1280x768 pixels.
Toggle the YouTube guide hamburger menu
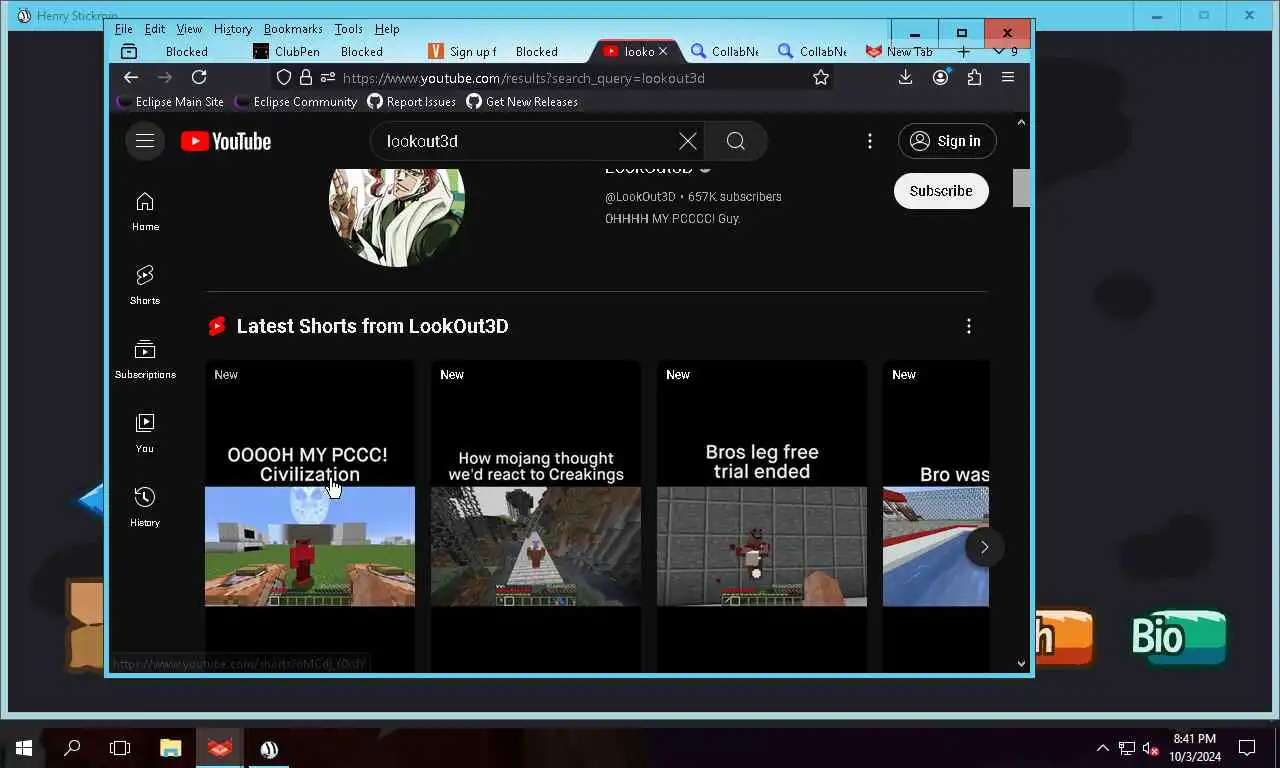(x=145, y=141)
